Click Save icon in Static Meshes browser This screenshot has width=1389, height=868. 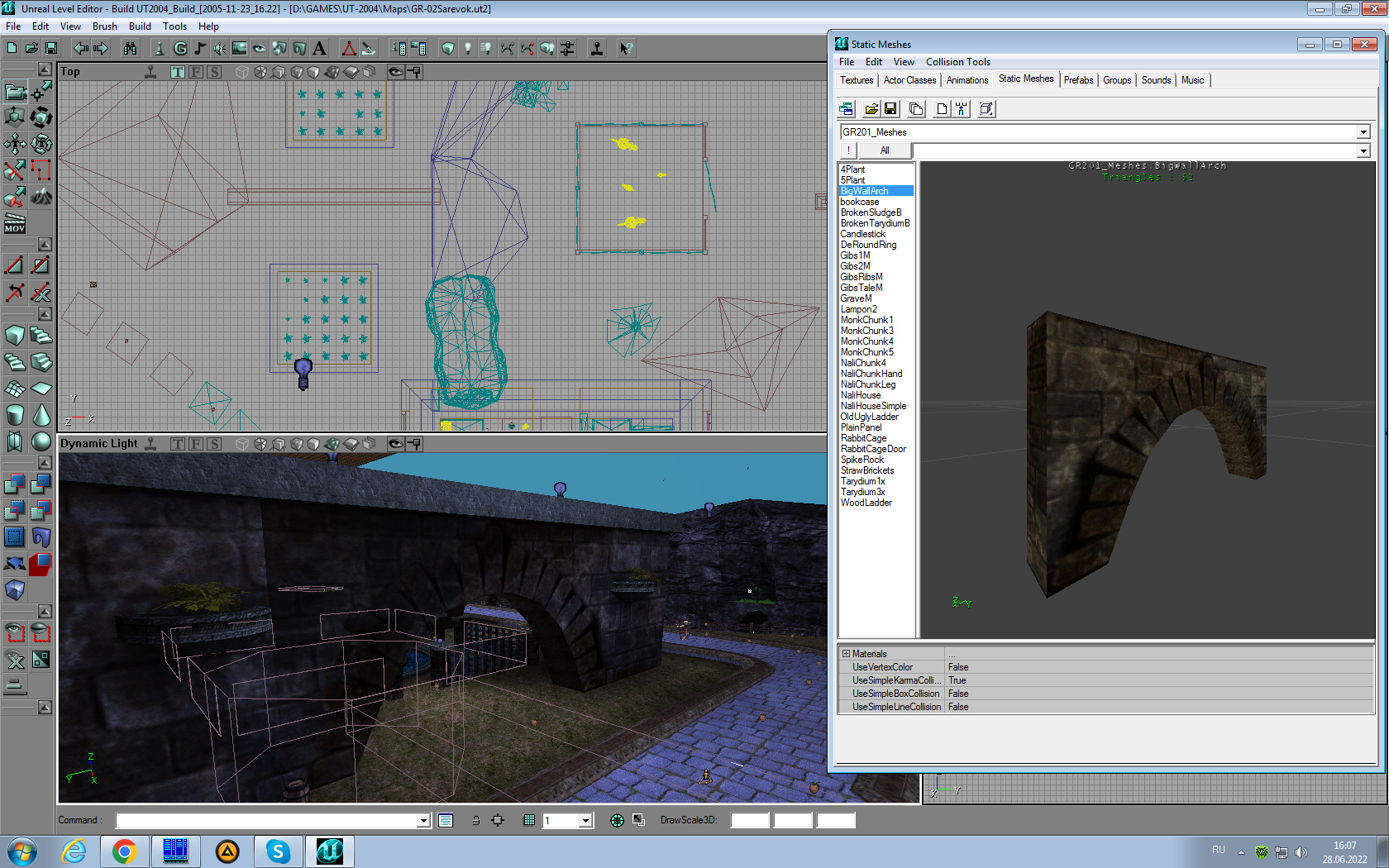(x=890, y=109)
